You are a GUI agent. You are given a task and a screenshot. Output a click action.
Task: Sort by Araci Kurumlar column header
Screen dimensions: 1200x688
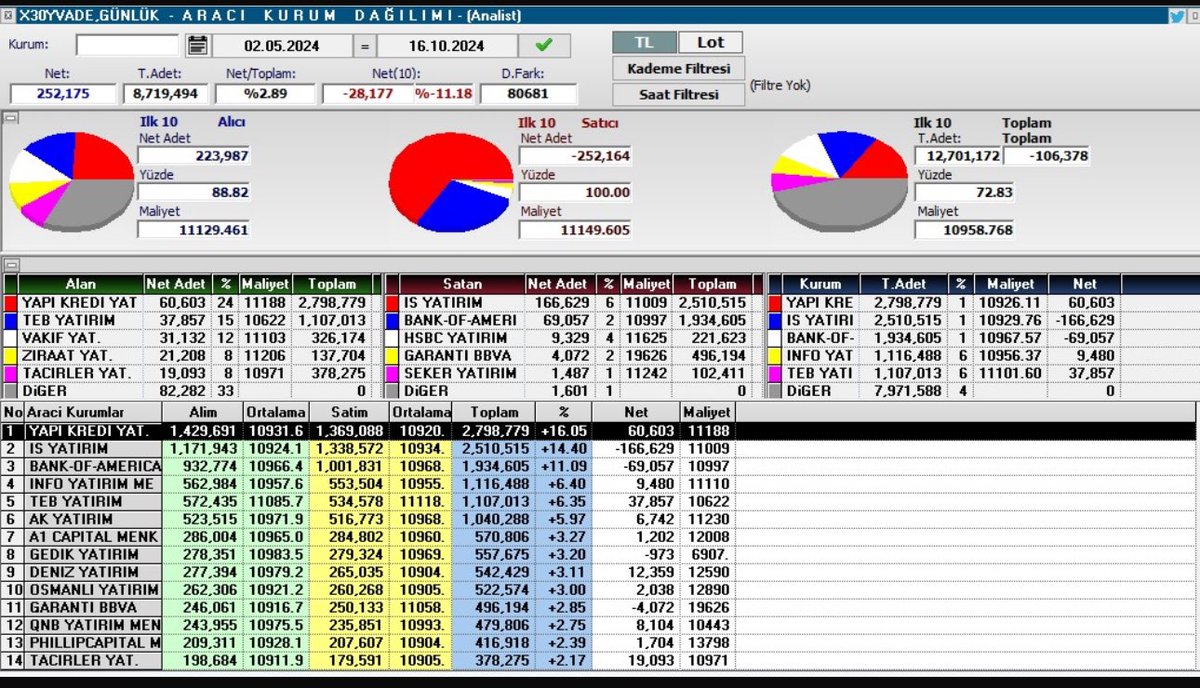(x=94, y=412)
